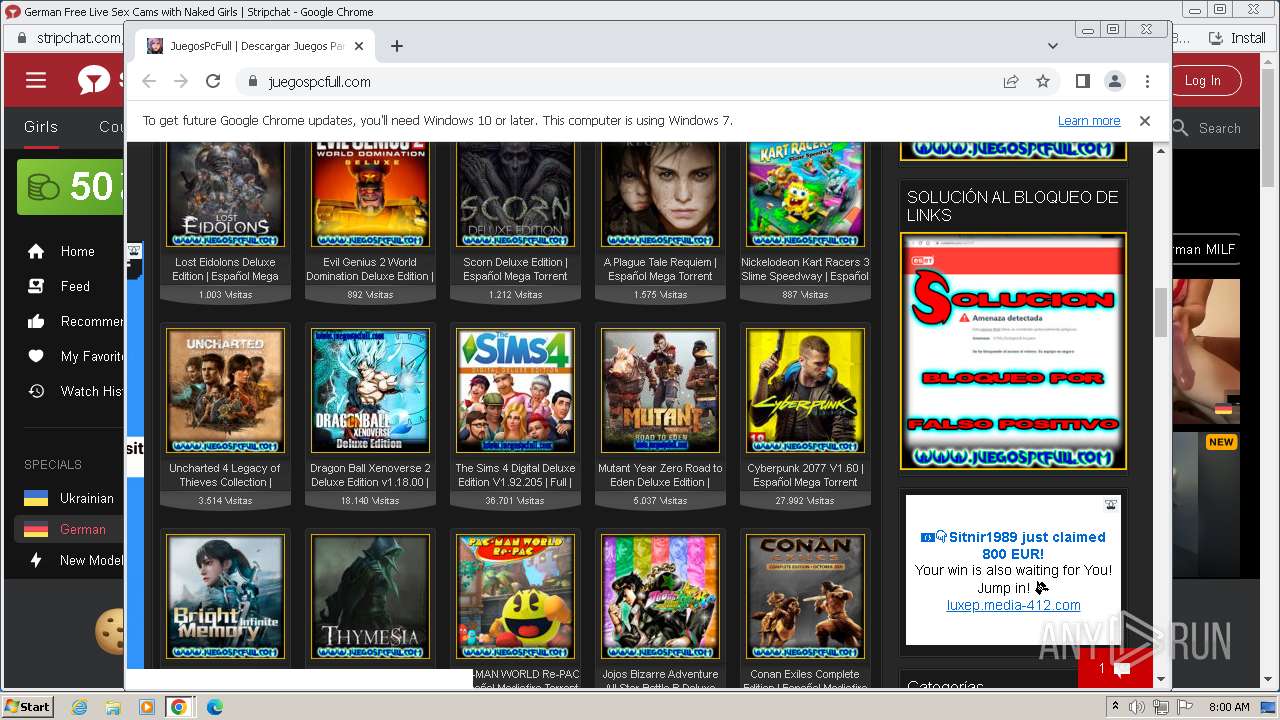The height and width of the screenshot is (720, 1280).
Task: Open Conan Exiles Complete Edition cover
Action: [805, 597]
